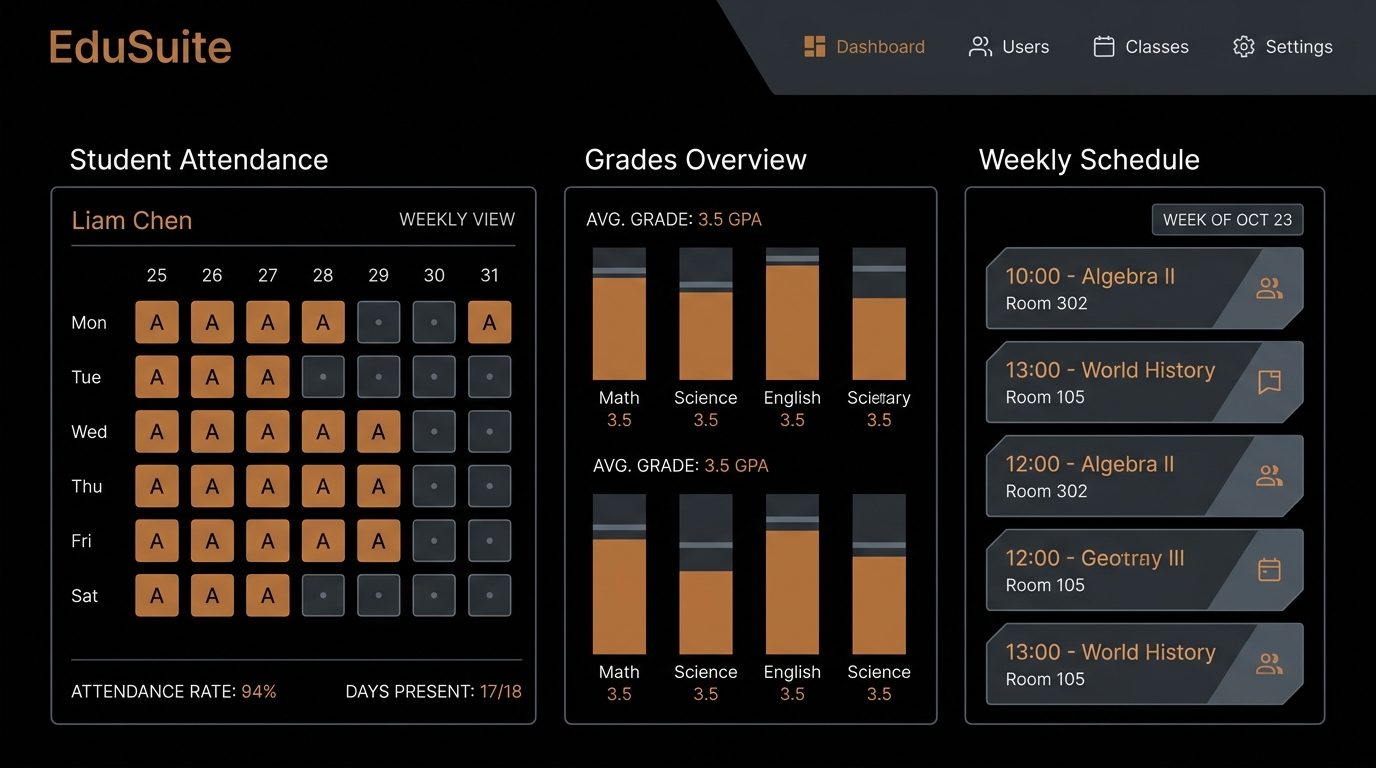Click the people icon on a World History card
The width and height of the screenshot is (1376, 768).
(1269, 664)
